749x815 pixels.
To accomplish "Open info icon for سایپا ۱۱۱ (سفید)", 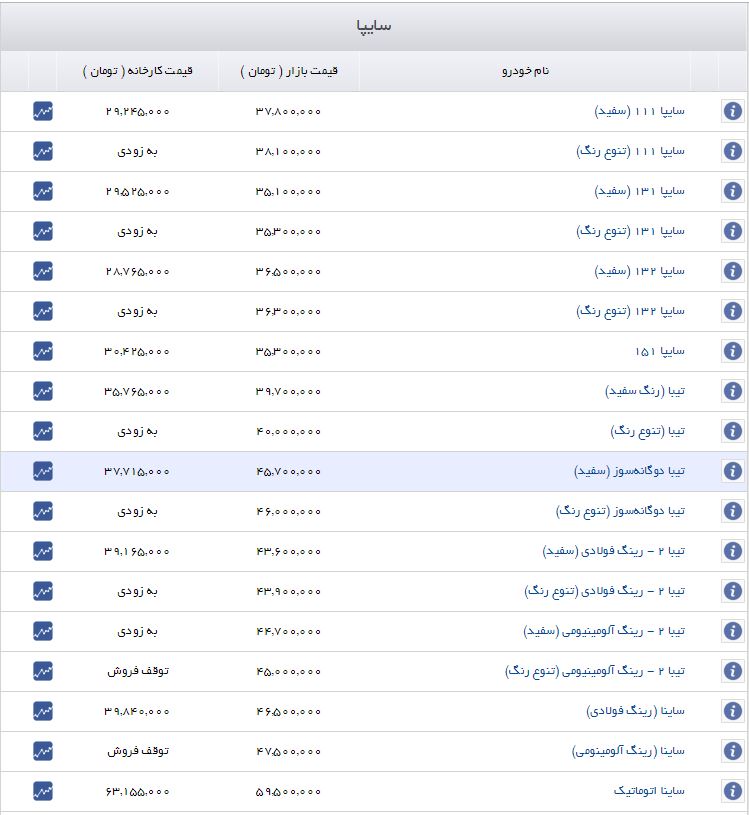I will [x=732, y=111].
